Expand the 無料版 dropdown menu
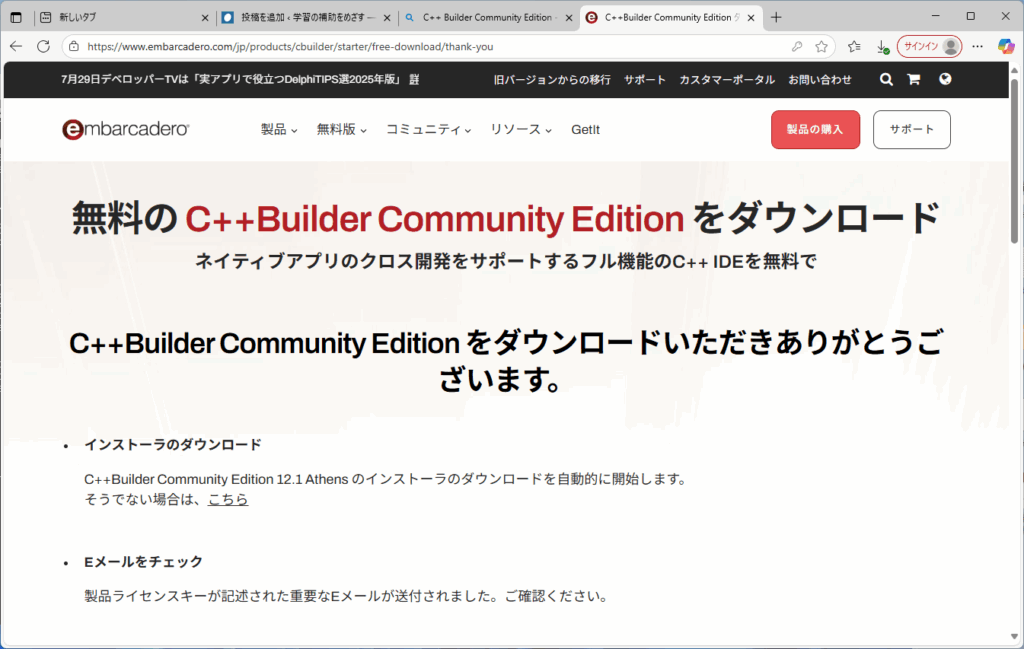Image resolution: width=1024 pixels, height=649 pixels. (x=342, y=129)
